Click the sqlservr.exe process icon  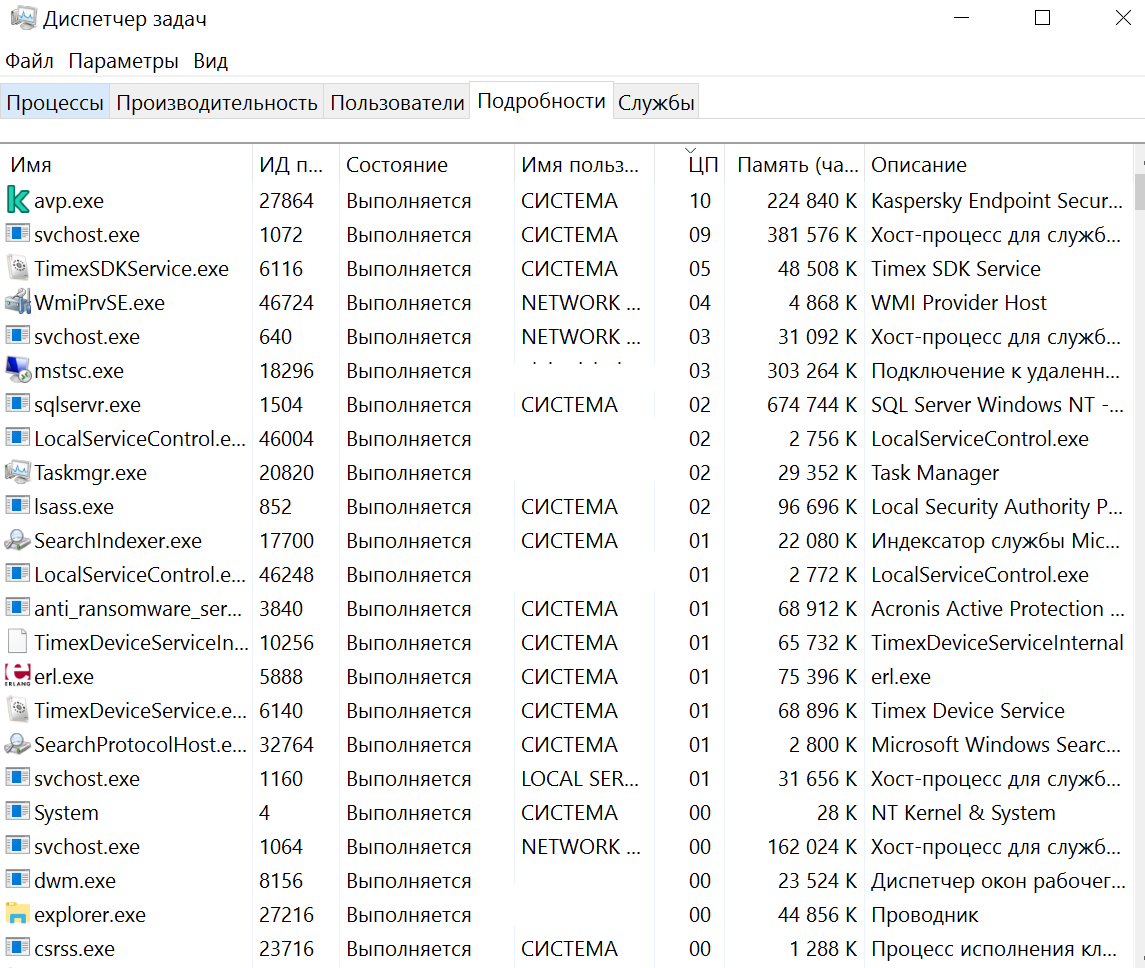[x=18, y=404]
